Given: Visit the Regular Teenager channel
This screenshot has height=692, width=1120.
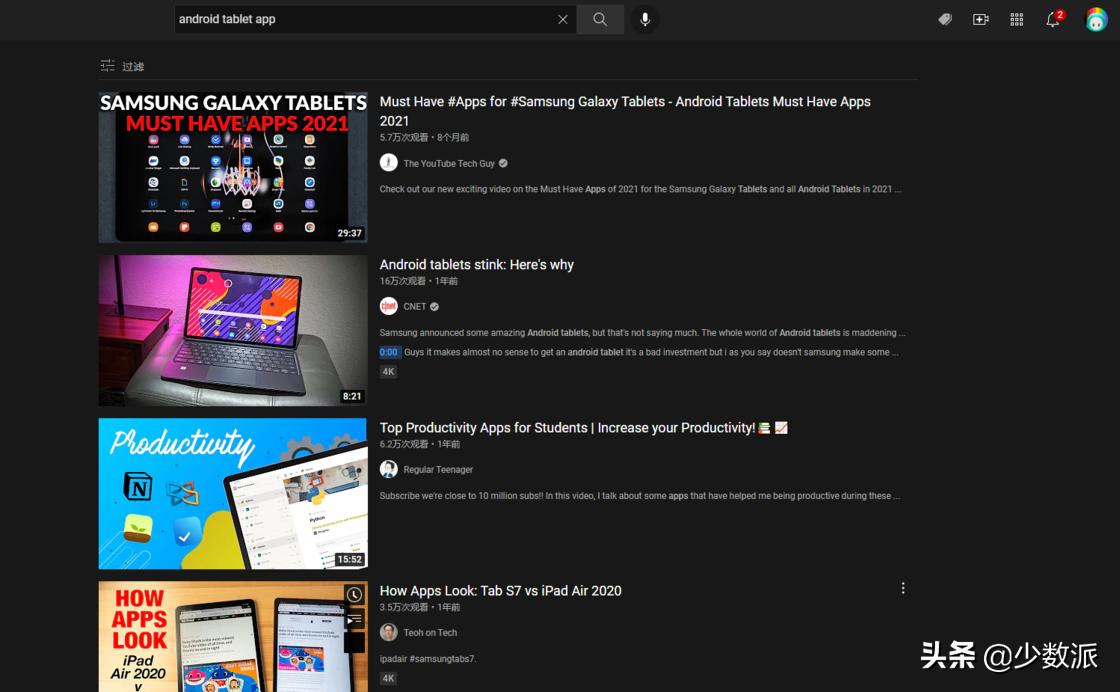Looking at the screenshot, I should (438, 469).
